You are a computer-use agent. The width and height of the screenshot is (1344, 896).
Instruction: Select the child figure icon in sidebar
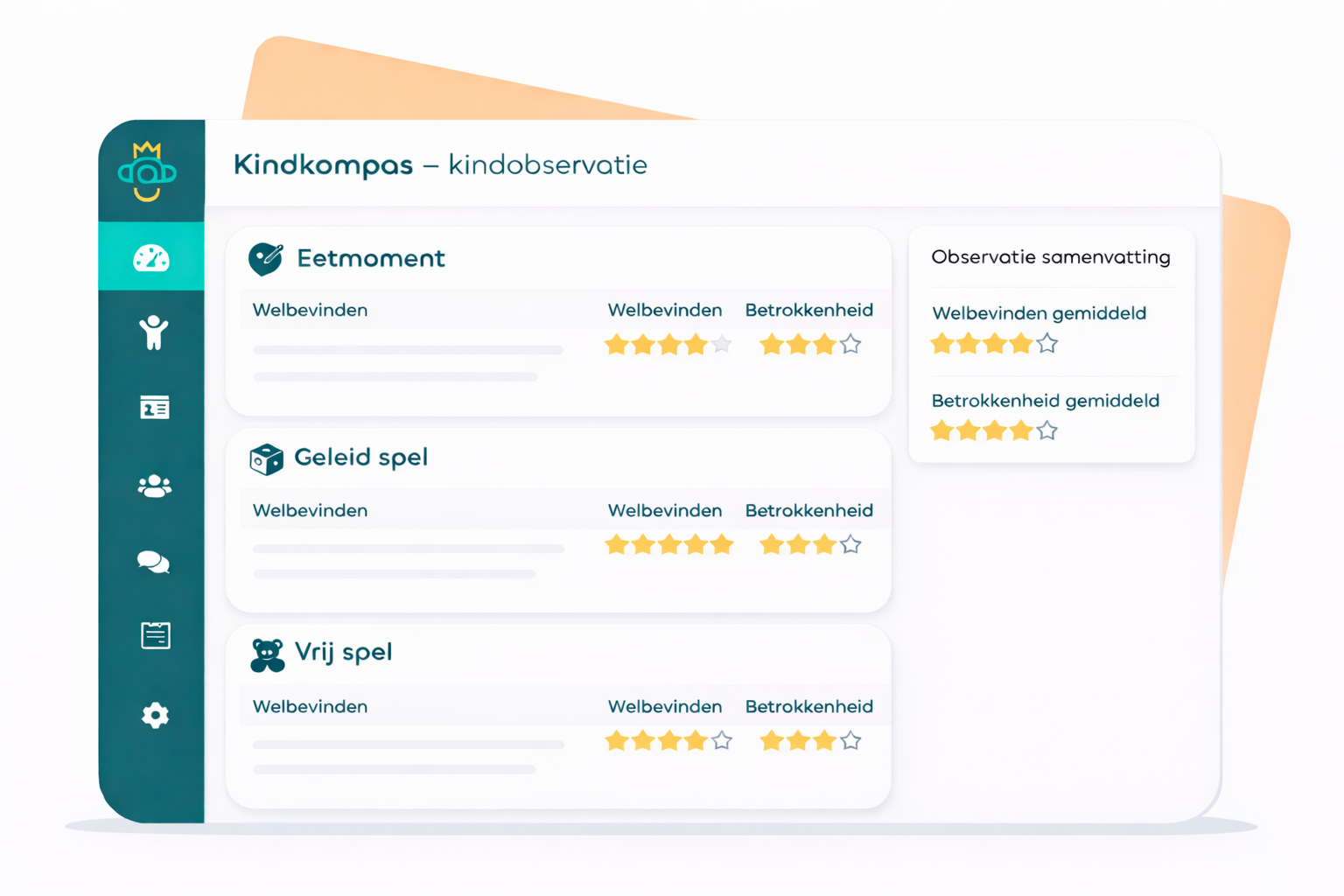pyautogui.click(x=154, y=332)
